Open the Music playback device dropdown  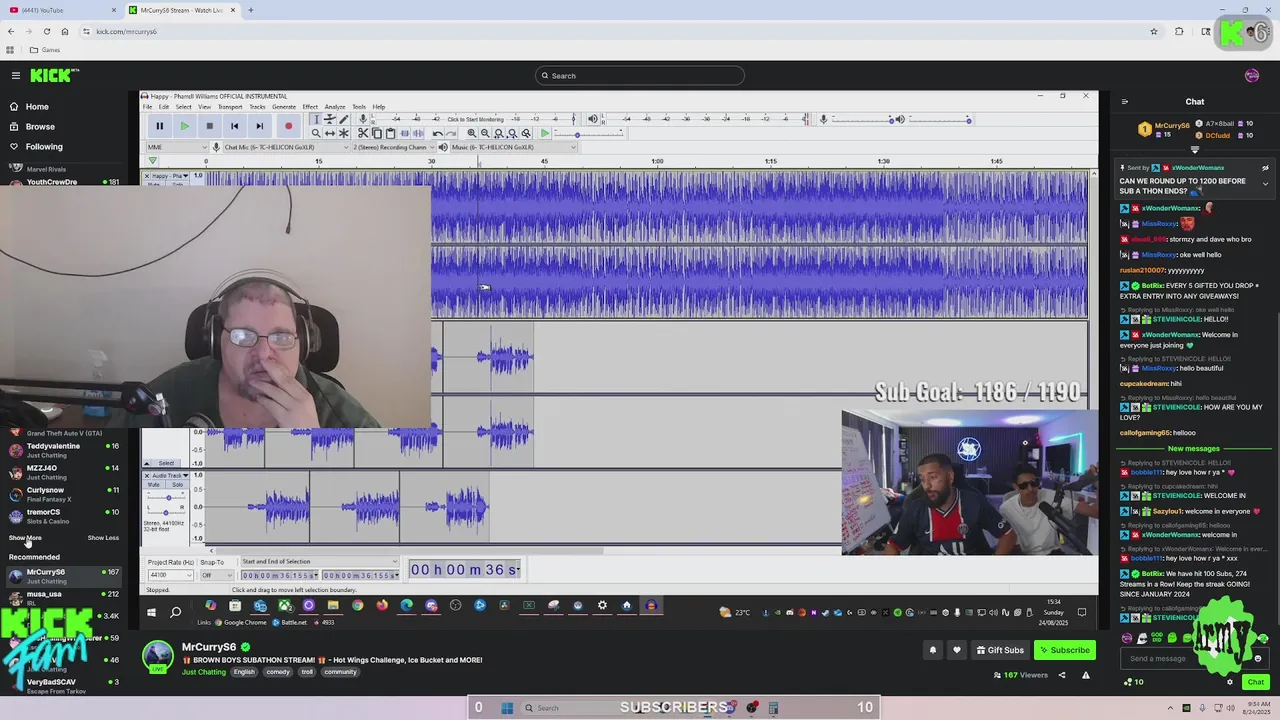[514, 147]
